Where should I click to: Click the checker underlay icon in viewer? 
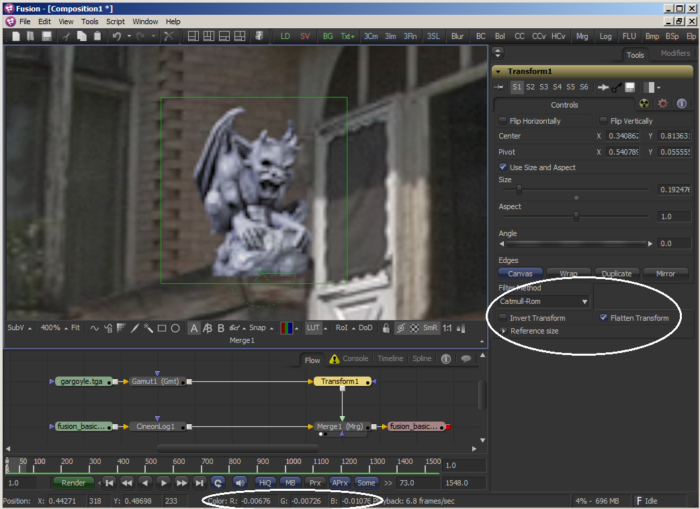click(x=415, y=328)
